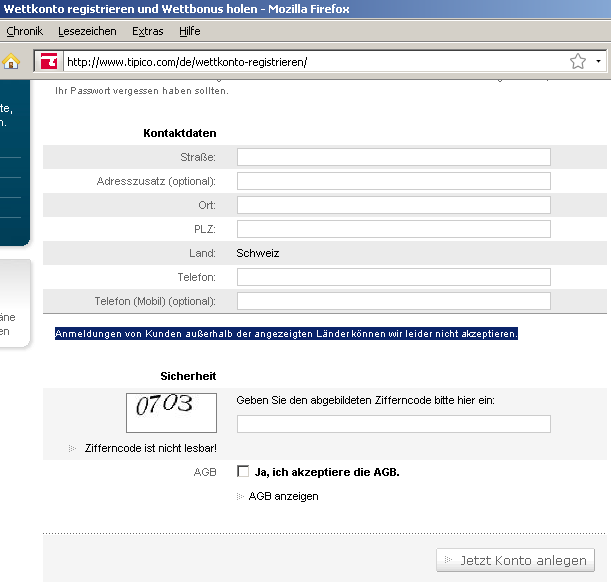Click the PLZ input field
Viewport: 611px width, 582px height.
coord(394,229)
